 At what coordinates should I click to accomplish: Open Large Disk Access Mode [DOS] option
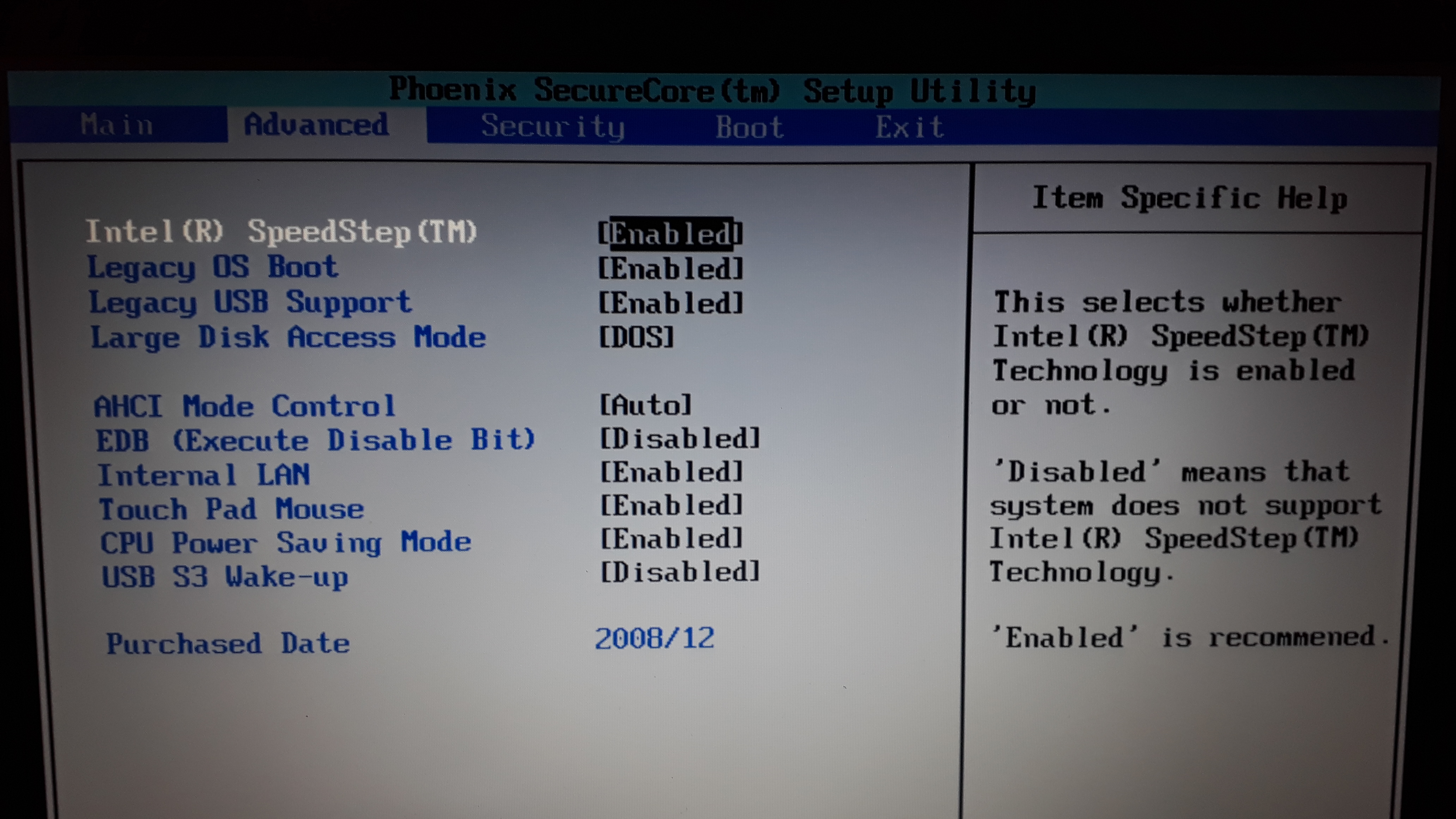pyautogui.click(x=636, y=337)
